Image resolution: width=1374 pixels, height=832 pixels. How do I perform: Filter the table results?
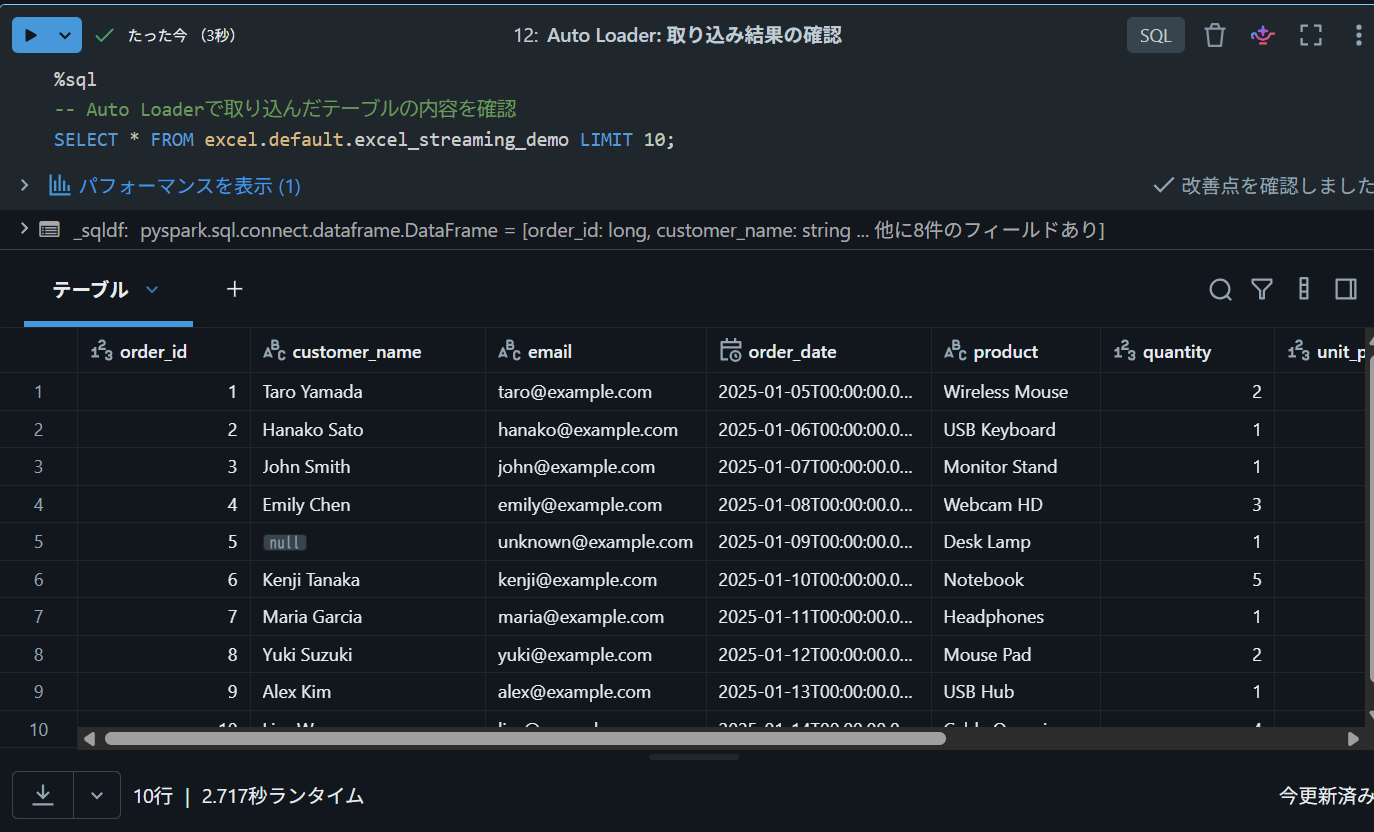1262,289
